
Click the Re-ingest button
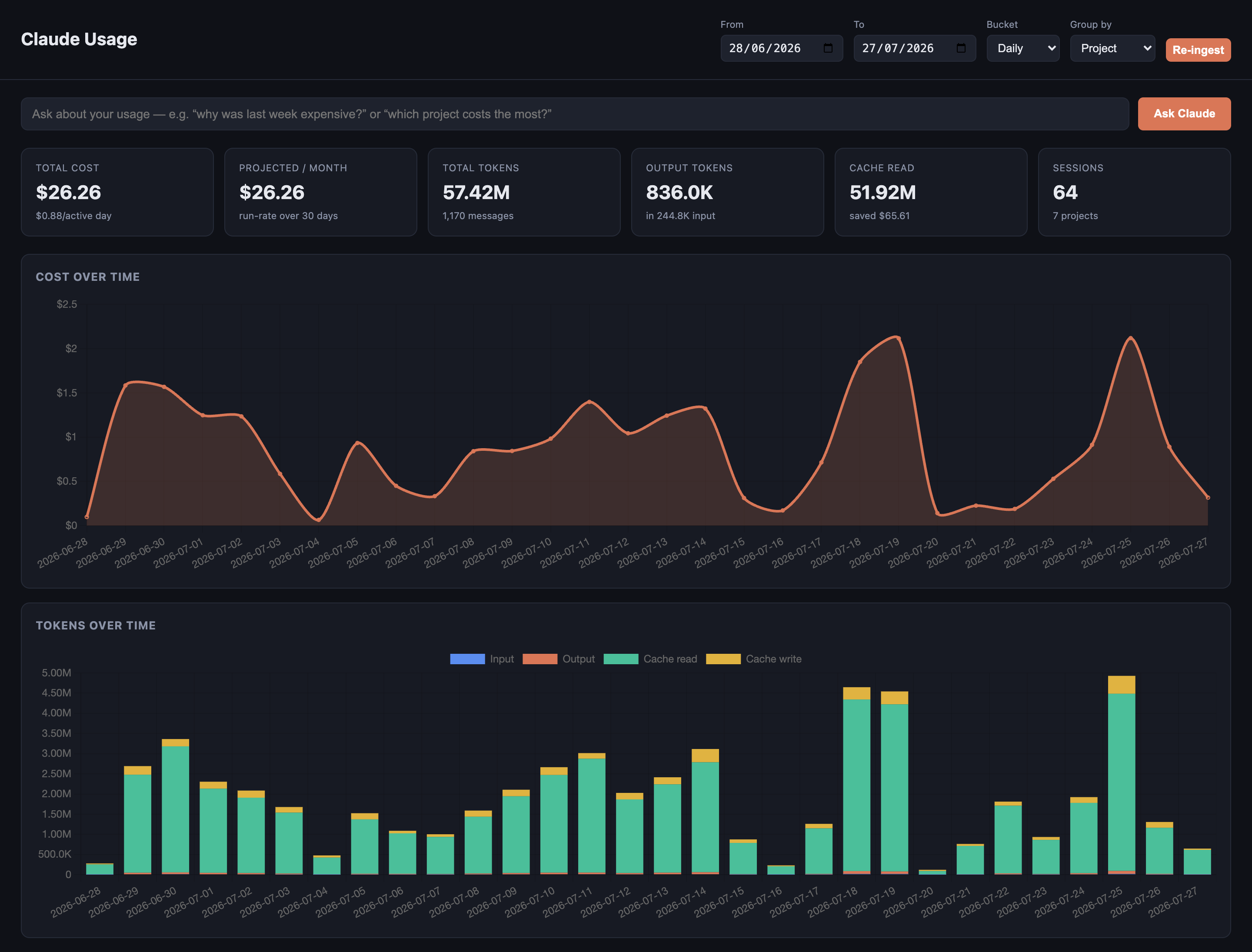1198,50
